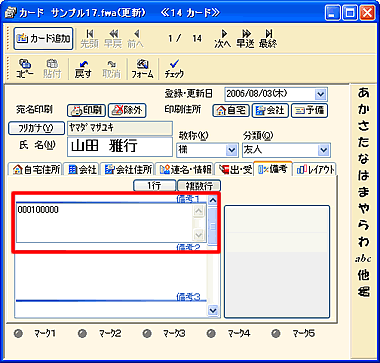Image resolution: width=380 pixels, height=363 pixels.
Task: Jump to last card with 最終
Action: (268, 39)
